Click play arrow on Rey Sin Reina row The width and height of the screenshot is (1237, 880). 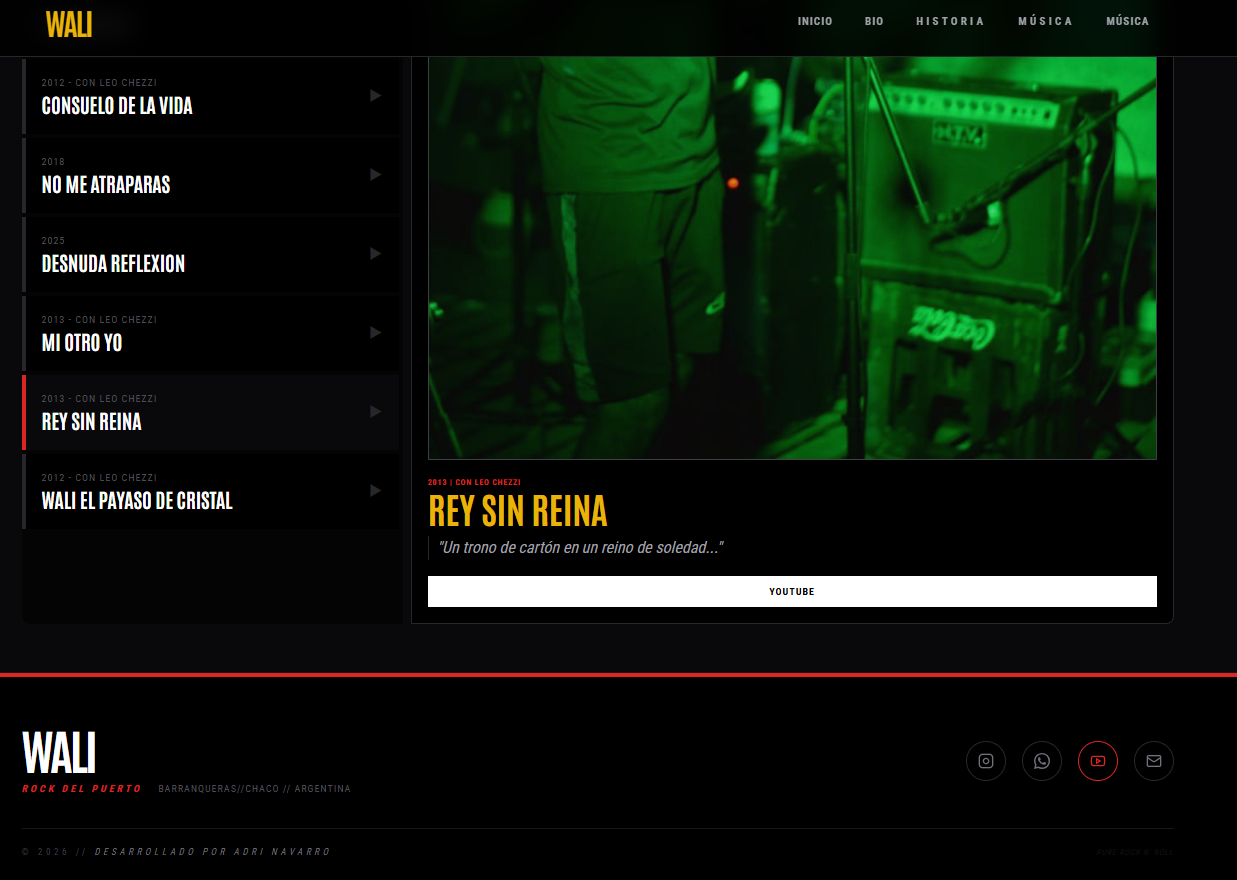tap(375, 412)
